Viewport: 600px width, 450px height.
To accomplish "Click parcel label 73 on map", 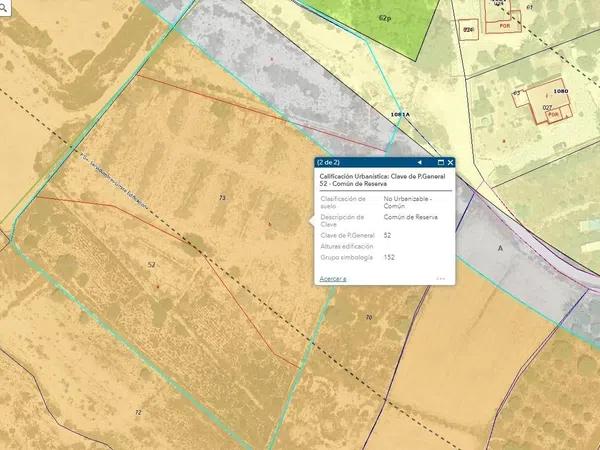I will click(222, 199).
